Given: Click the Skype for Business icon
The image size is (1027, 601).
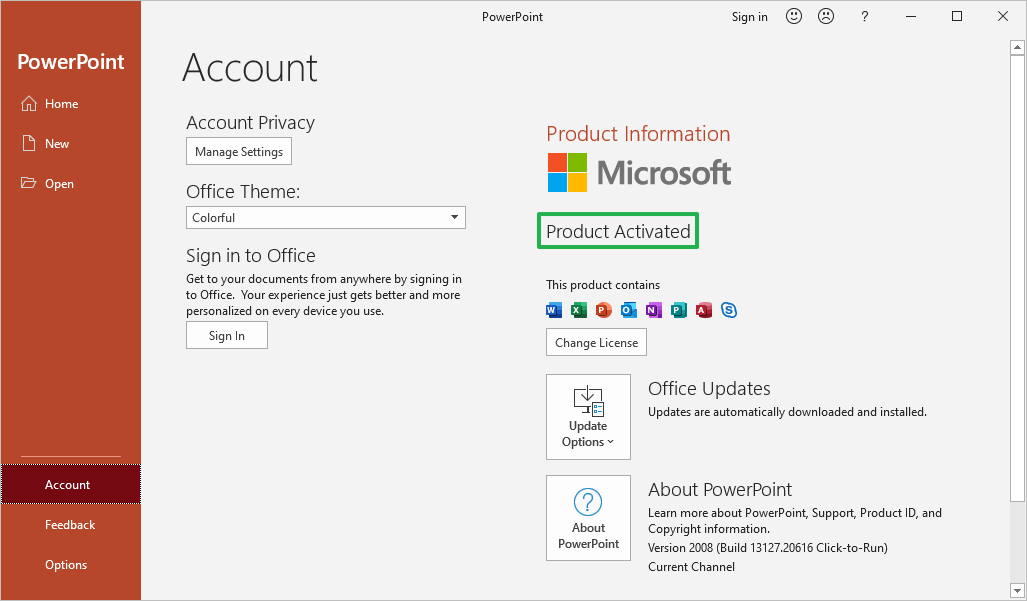Looking at the screenshot, I should (x=729, y=310).
